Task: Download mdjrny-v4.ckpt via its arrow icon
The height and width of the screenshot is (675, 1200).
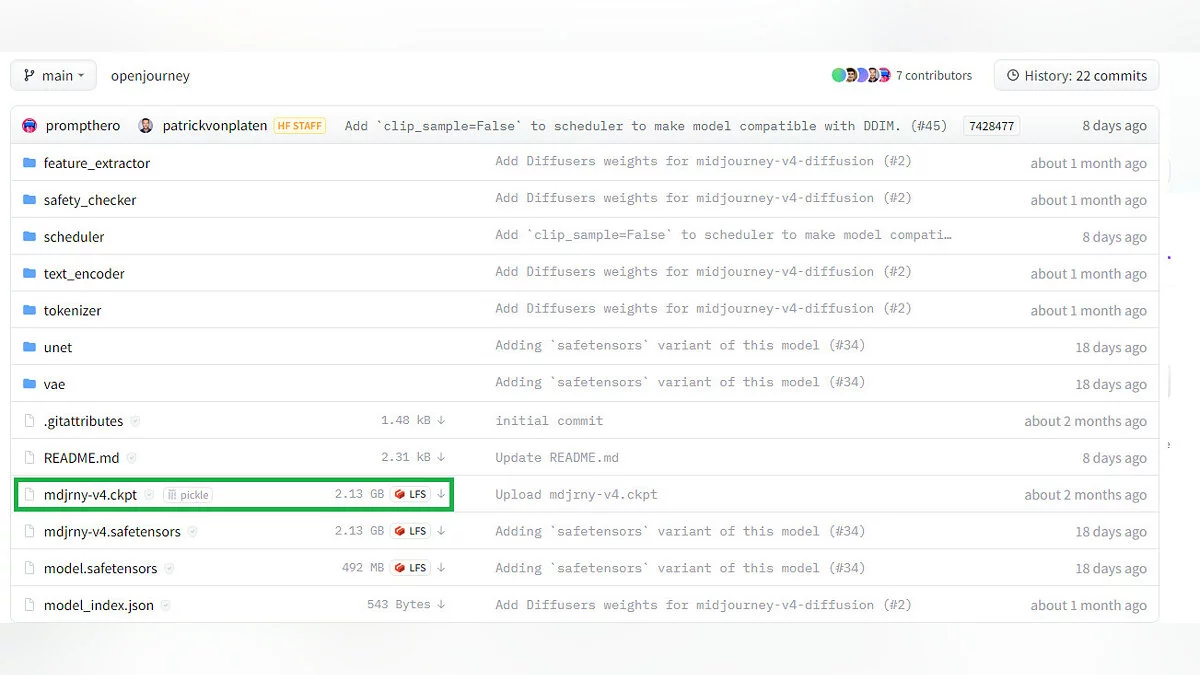Action: point(441,494)
